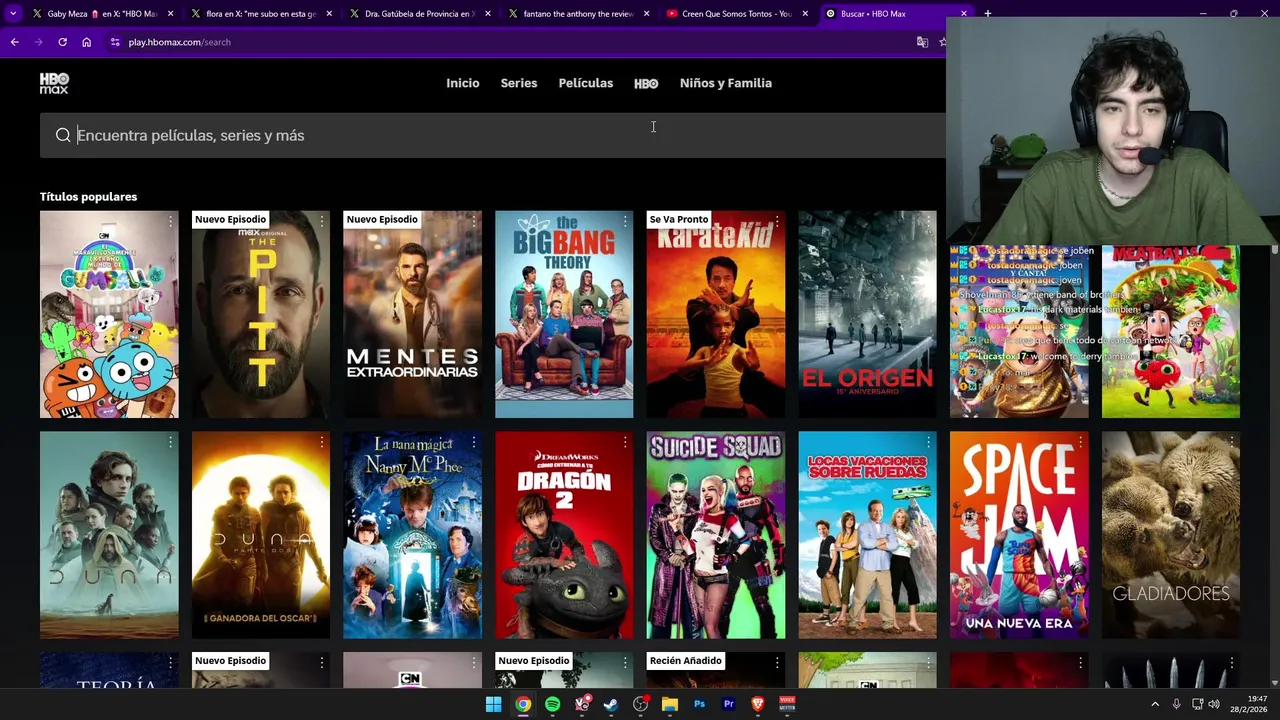The width and height of the screenshot is (1280, 720).
Task: Open The Pitt poster
Action: point(261,314)
